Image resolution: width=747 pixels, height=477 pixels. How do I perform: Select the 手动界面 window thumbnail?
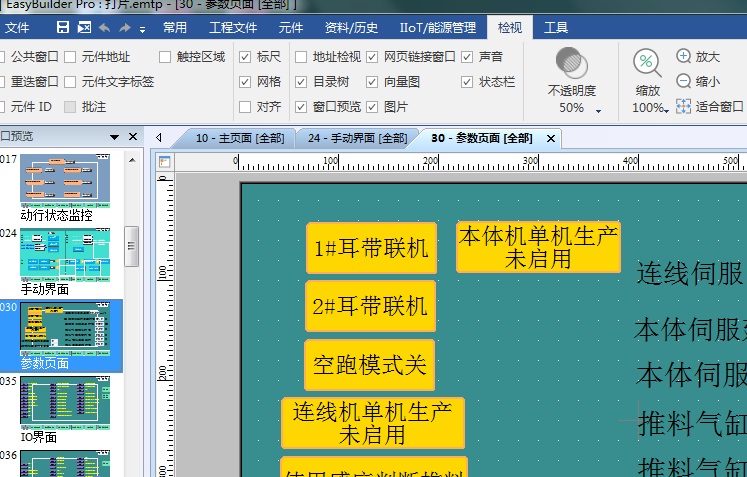(x=65, y=254)
